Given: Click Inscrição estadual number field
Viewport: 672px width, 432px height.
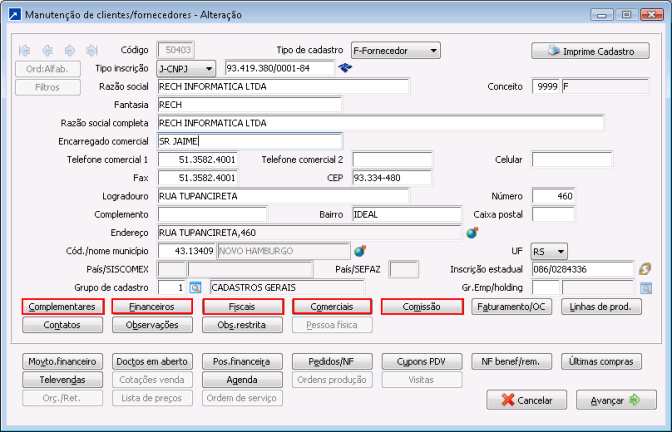Looking at the screenshot, I should click(x=582, y=270).
